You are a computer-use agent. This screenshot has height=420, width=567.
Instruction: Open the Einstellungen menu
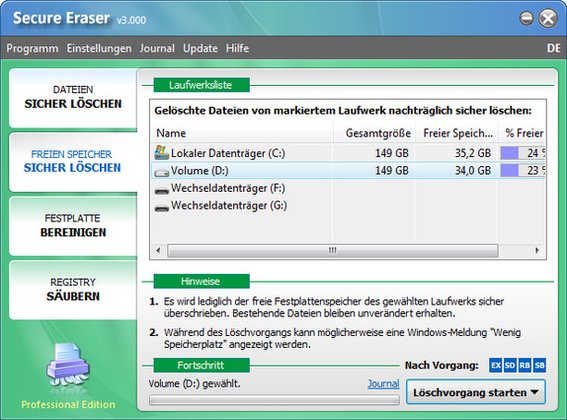99,48
